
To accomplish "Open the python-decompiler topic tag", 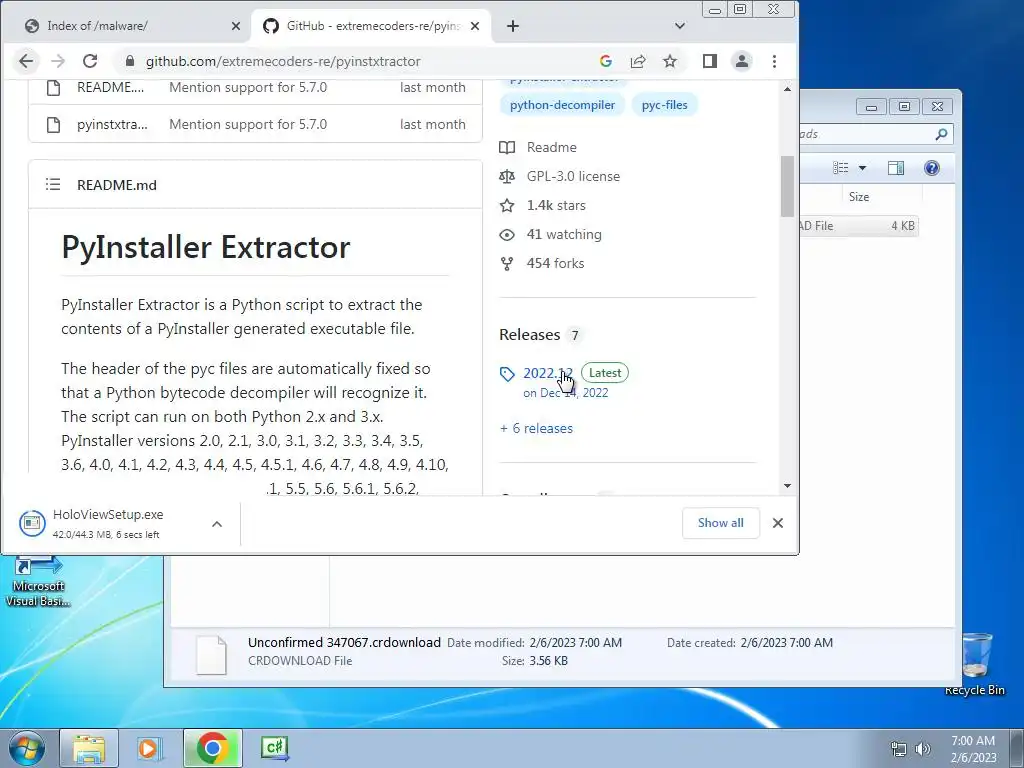I will [562, 105].
